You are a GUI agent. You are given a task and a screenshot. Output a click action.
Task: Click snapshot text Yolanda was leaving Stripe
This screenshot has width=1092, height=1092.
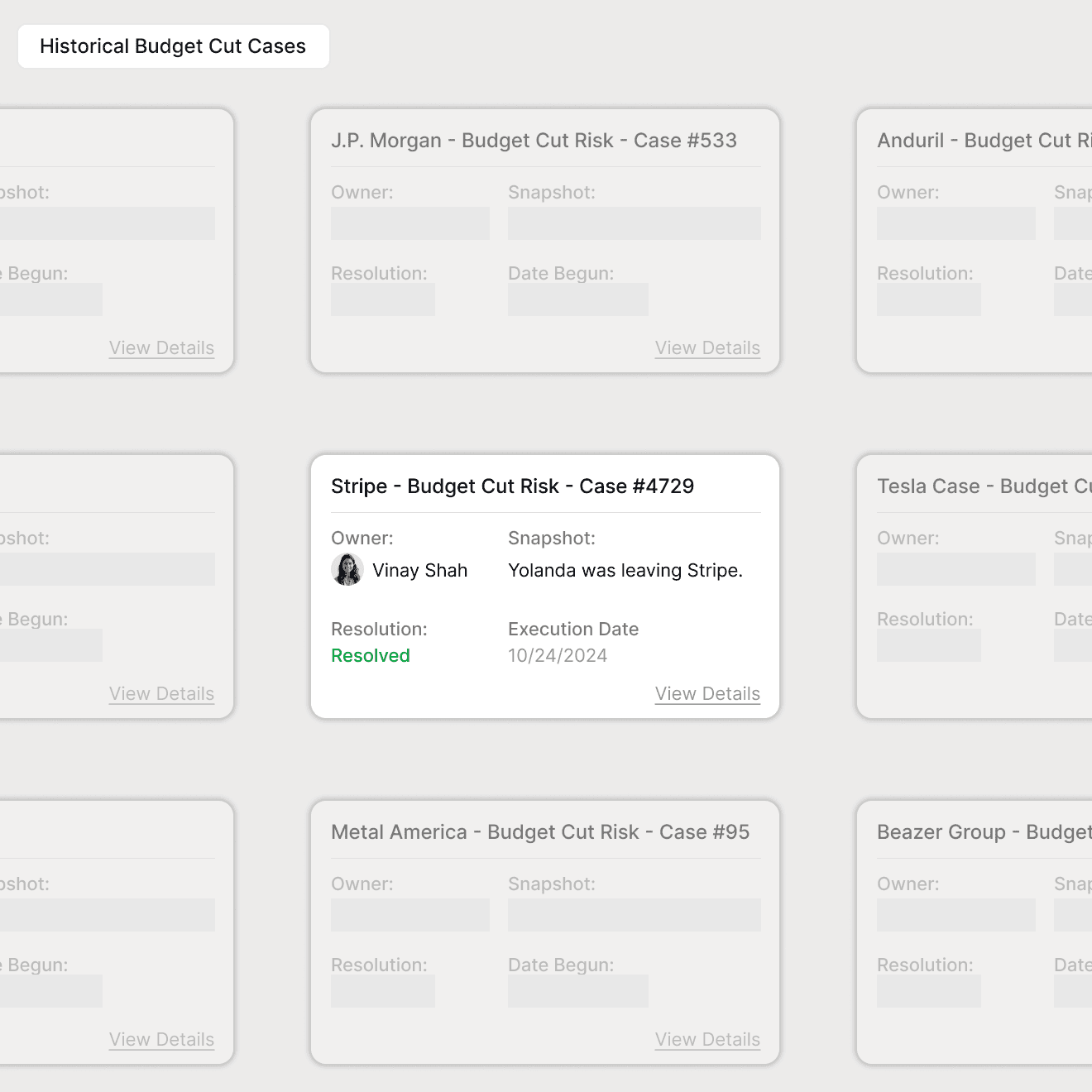[x=625, y=570]
